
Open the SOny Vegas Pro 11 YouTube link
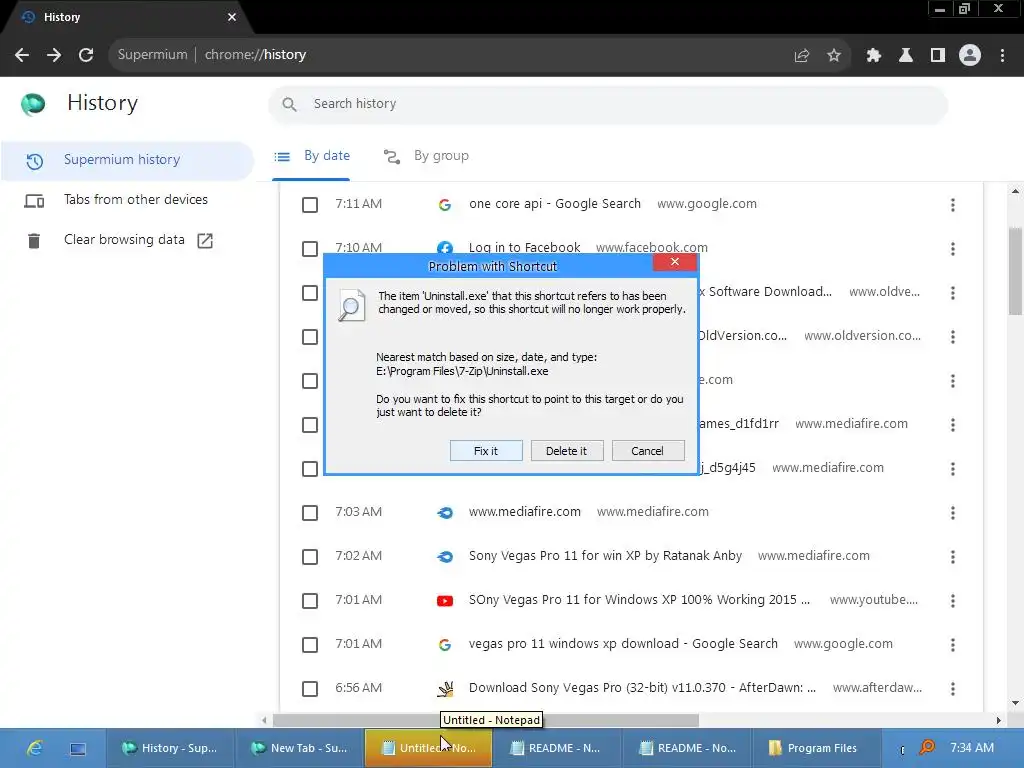(x=639, y=600)
